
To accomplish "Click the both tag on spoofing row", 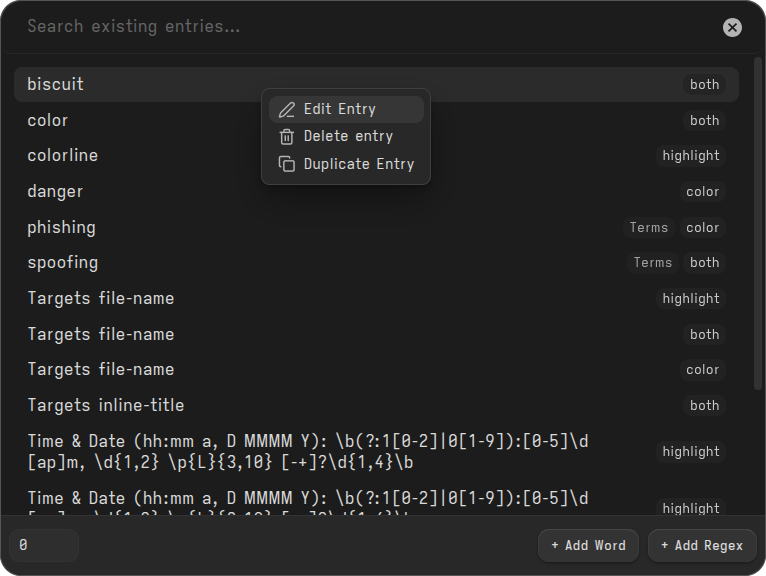I will click(704, 263).
